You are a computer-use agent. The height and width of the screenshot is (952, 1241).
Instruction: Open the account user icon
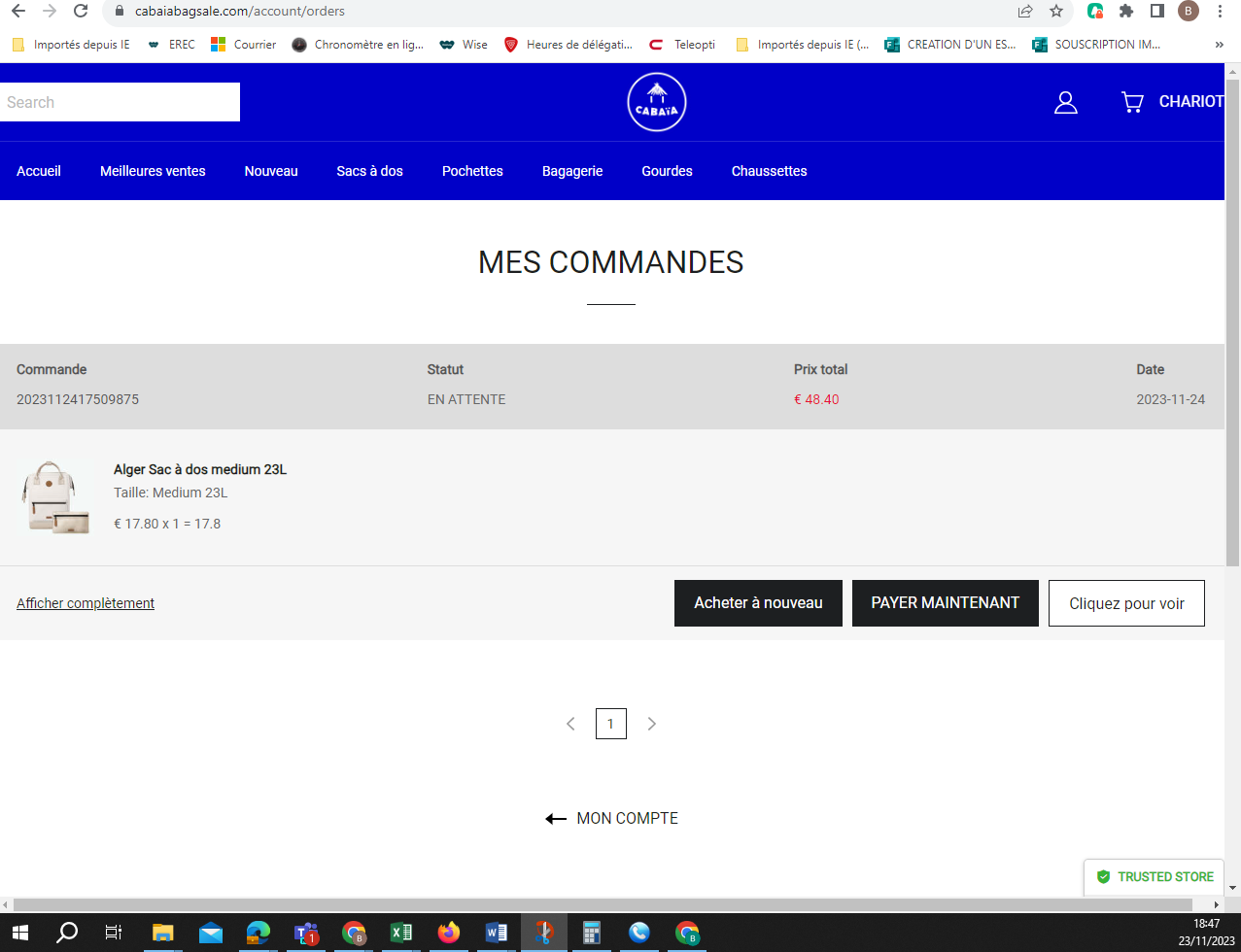(x=1066, y=102)
